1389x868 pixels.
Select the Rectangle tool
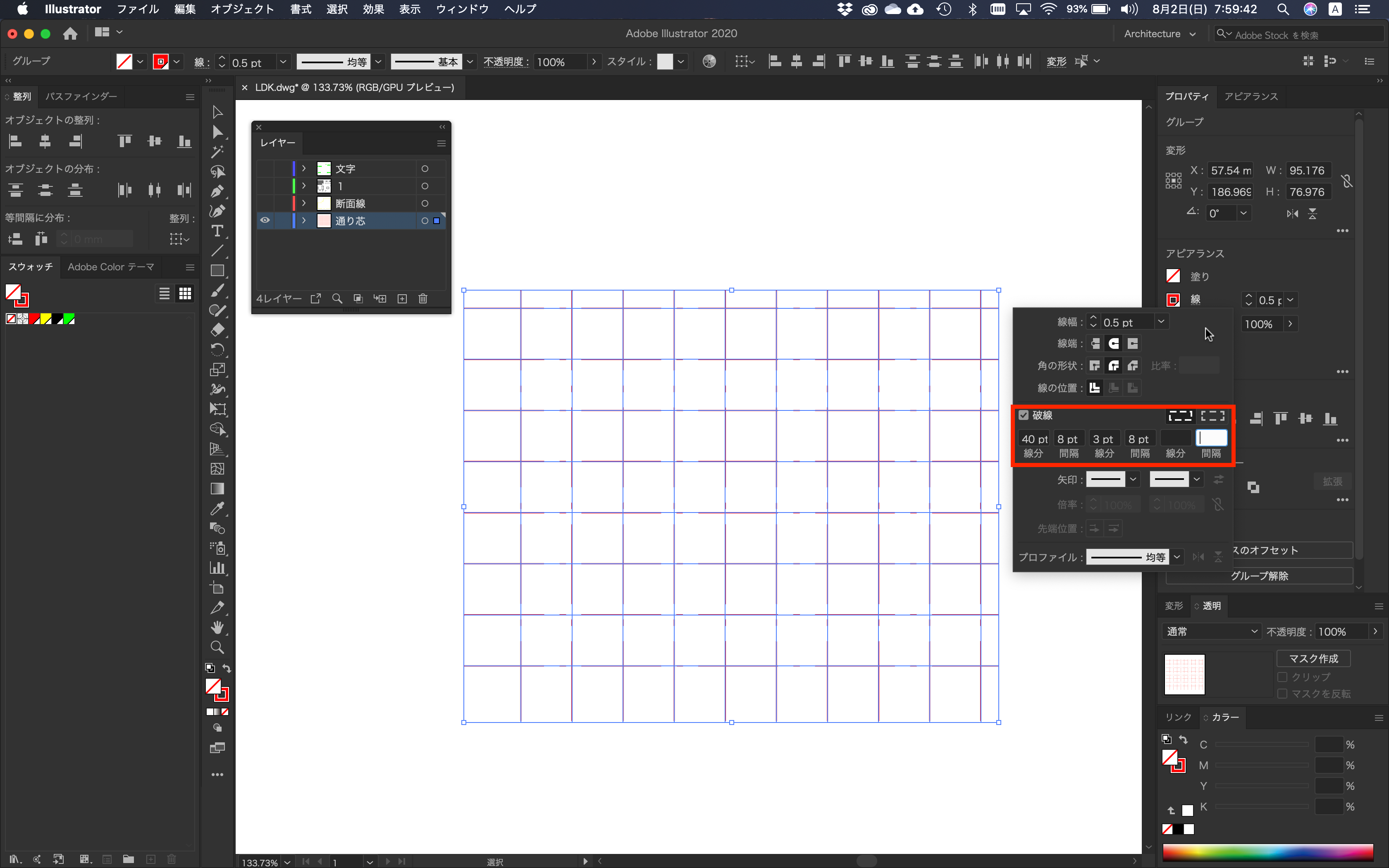coord(217,270)
